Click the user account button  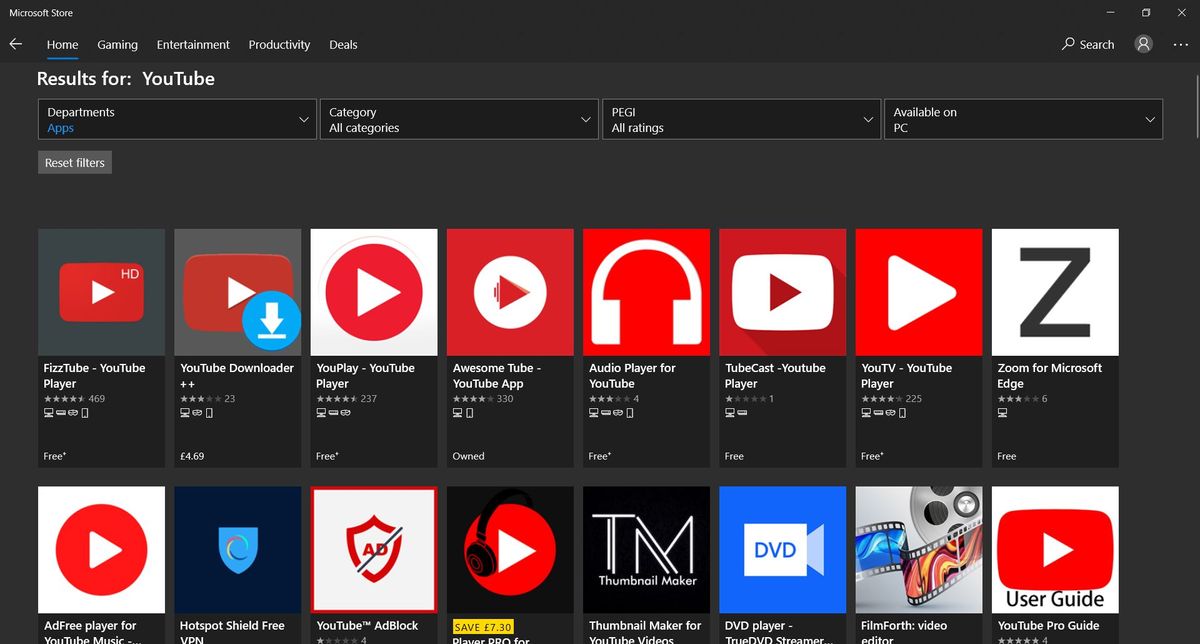click(1143, 44)
